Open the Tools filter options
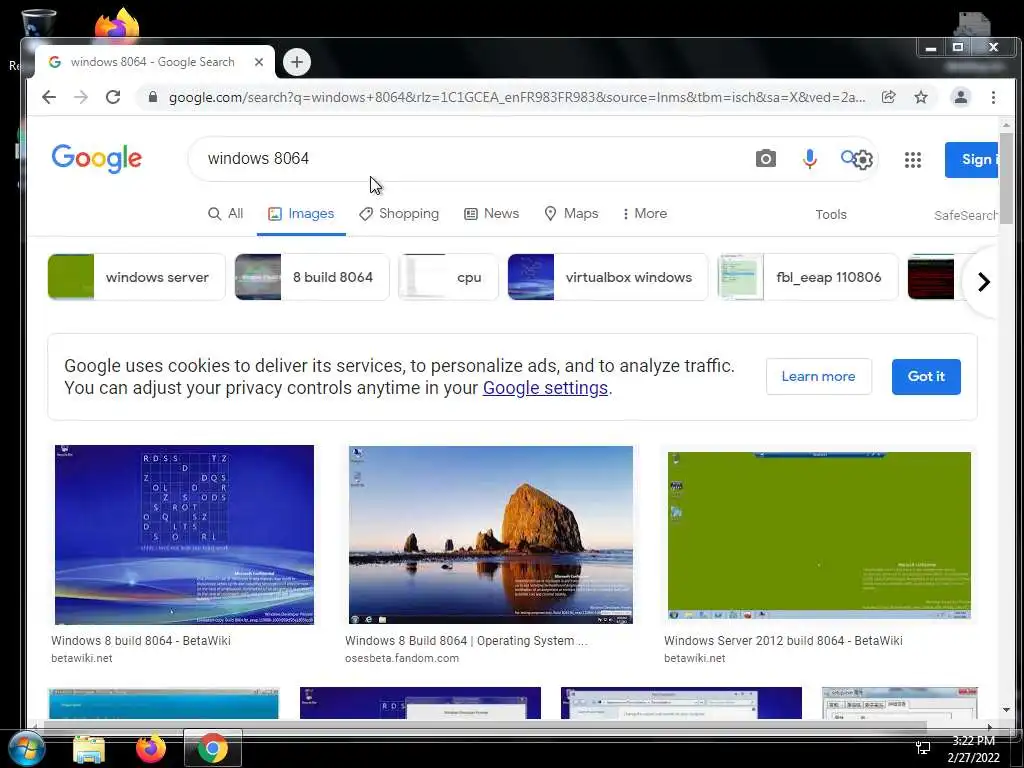Screen dimensions: 1024x768 tap(831, 214)
